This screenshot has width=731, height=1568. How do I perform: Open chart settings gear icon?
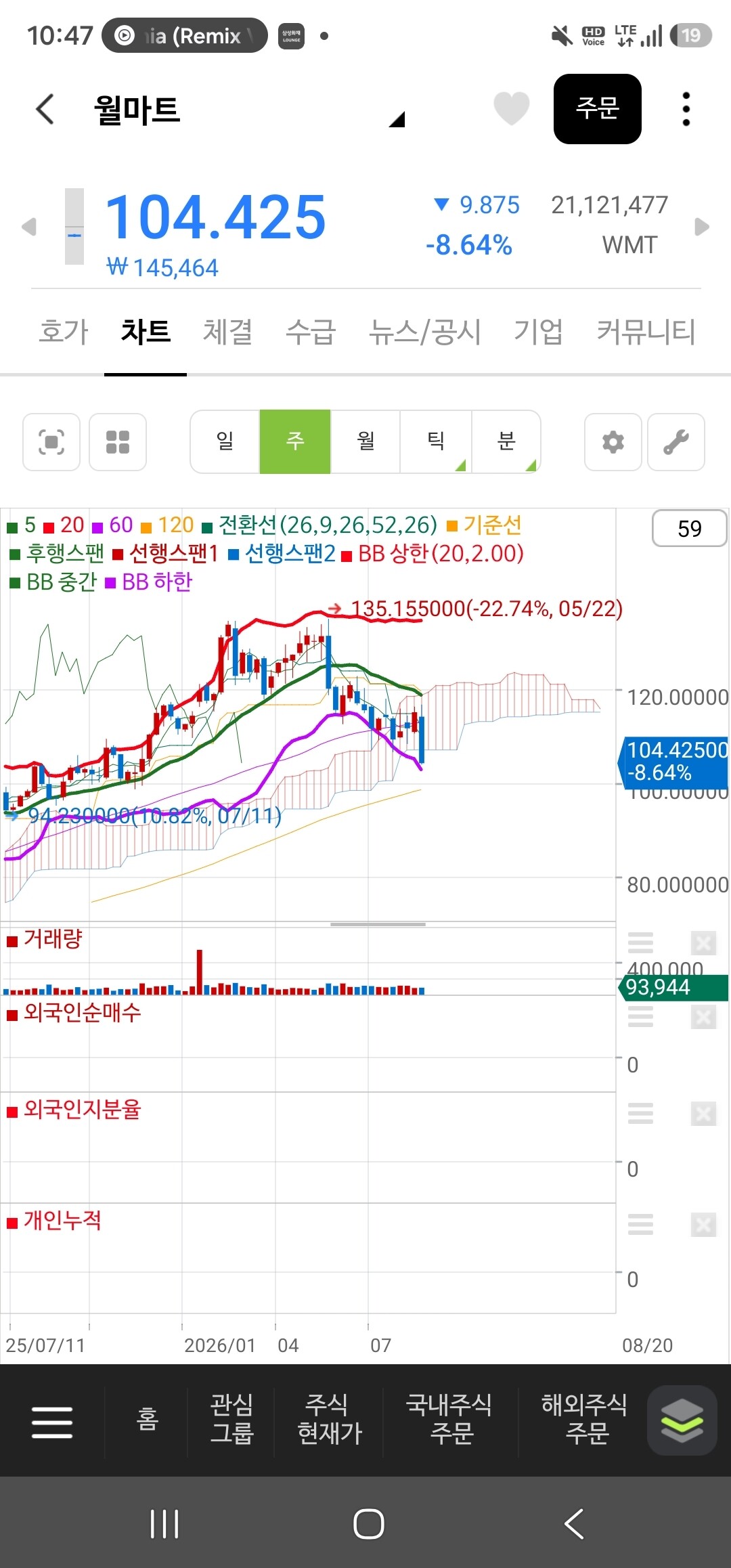click(613, 442)
